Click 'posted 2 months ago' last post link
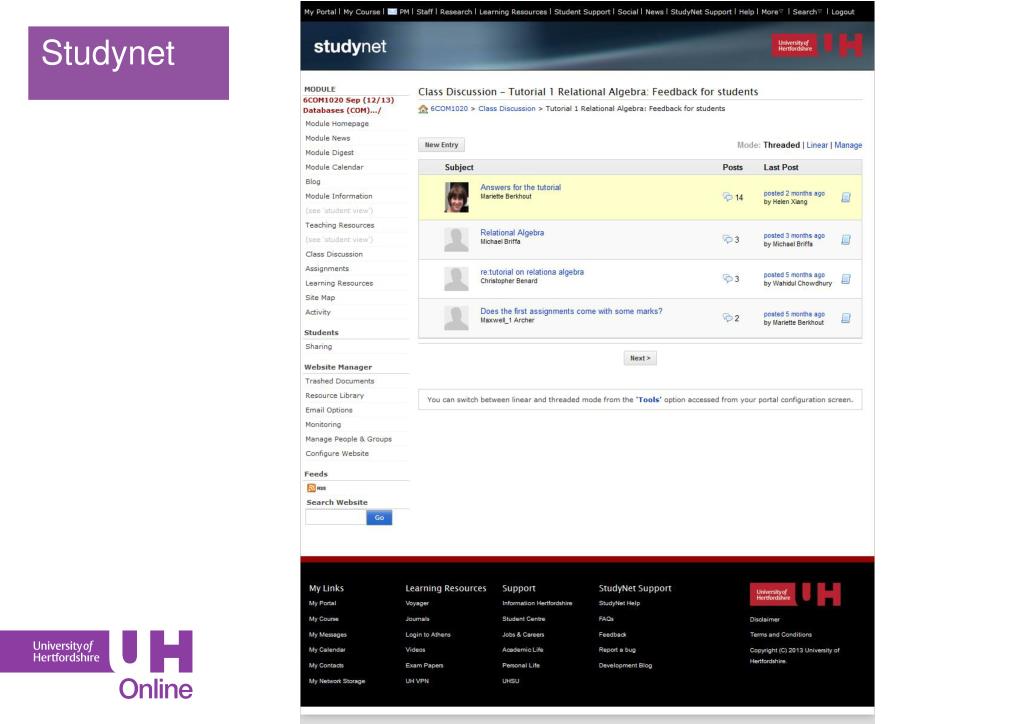The width and height of the screenshot is (1024, 724). pos(794,193)
